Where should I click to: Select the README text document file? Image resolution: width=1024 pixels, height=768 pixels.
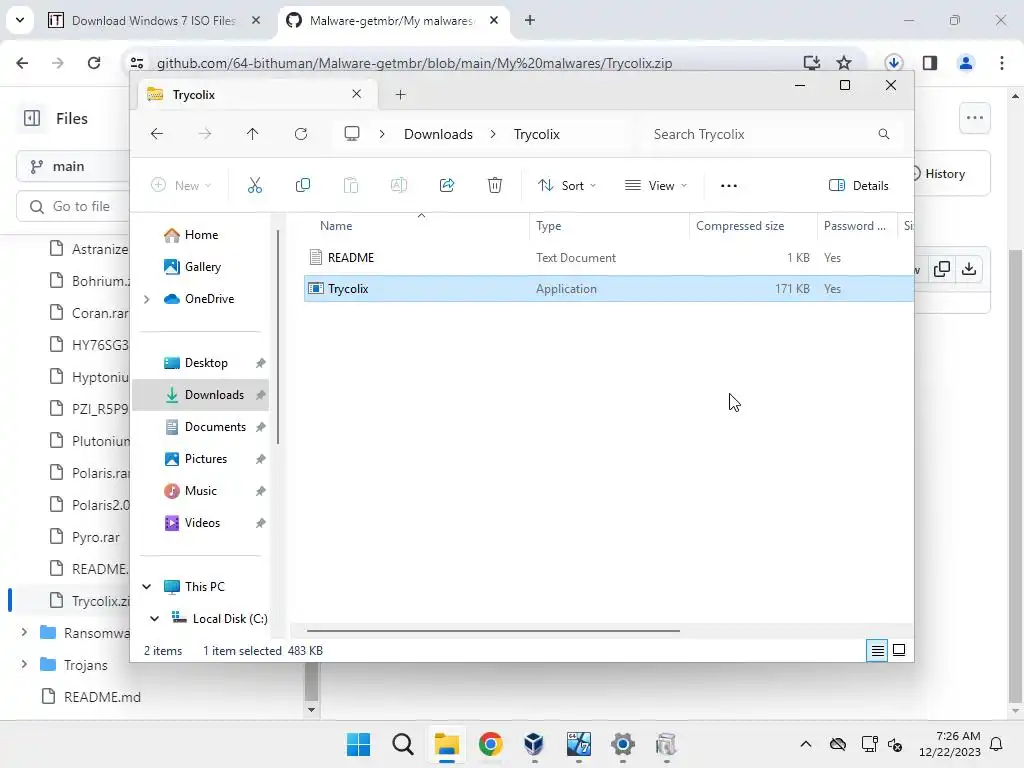pos(609,257)
